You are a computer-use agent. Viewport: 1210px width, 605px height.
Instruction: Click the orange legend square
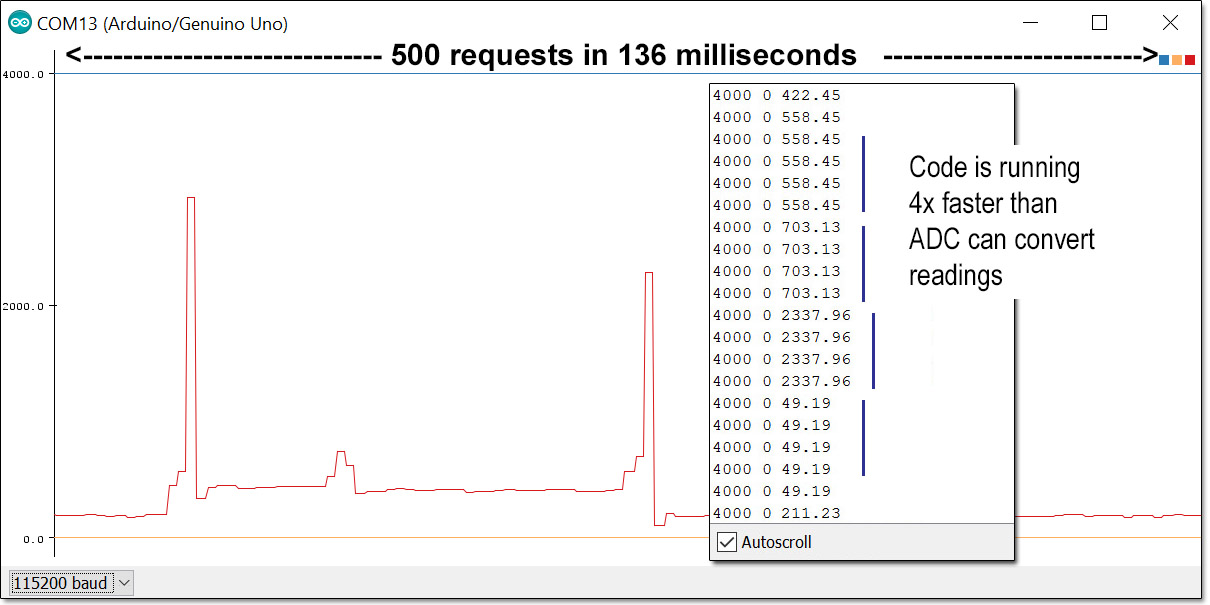[x=1177, y=60]
